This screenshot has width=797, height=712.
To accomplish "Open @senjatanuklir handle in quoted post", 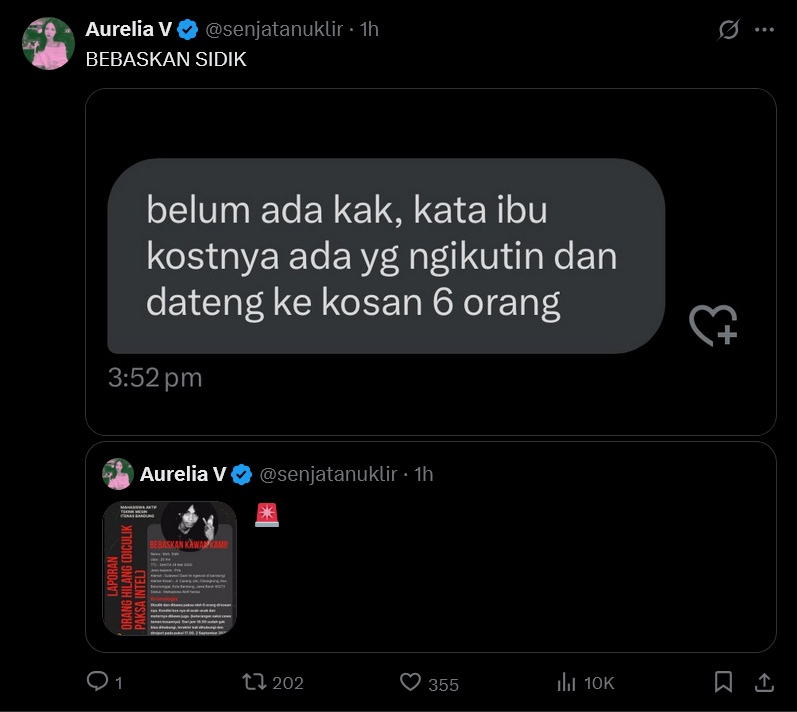I will point(328,474).
